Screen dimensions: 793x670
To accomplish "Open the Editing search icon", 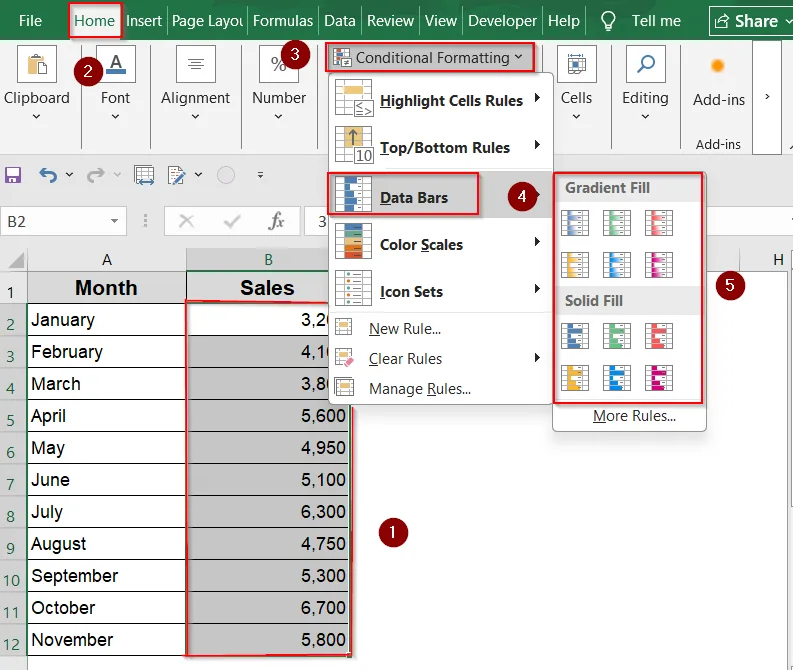I will coord(645,64).
